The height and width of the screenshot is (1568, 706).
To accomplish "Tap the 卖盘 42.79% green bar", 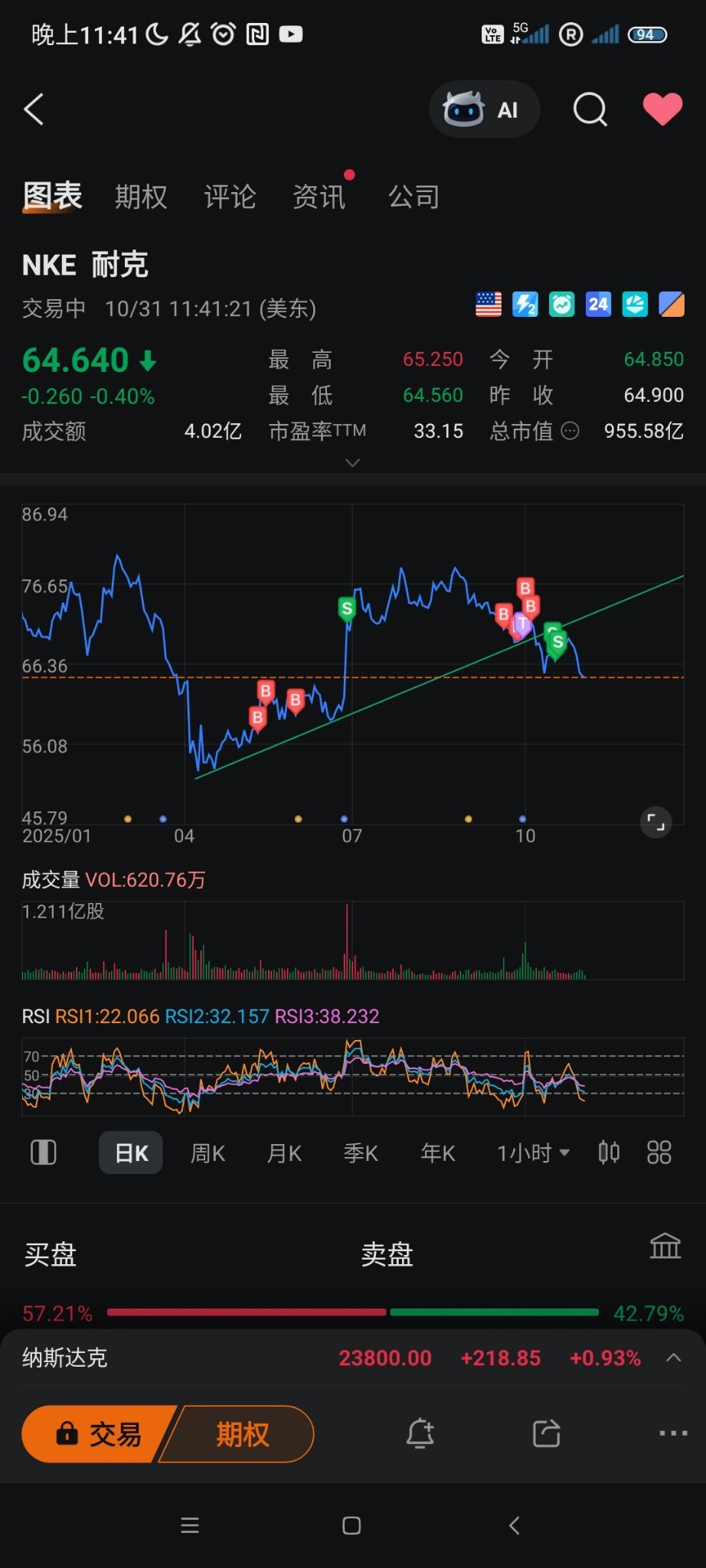I will click(x=494, y=1312).
